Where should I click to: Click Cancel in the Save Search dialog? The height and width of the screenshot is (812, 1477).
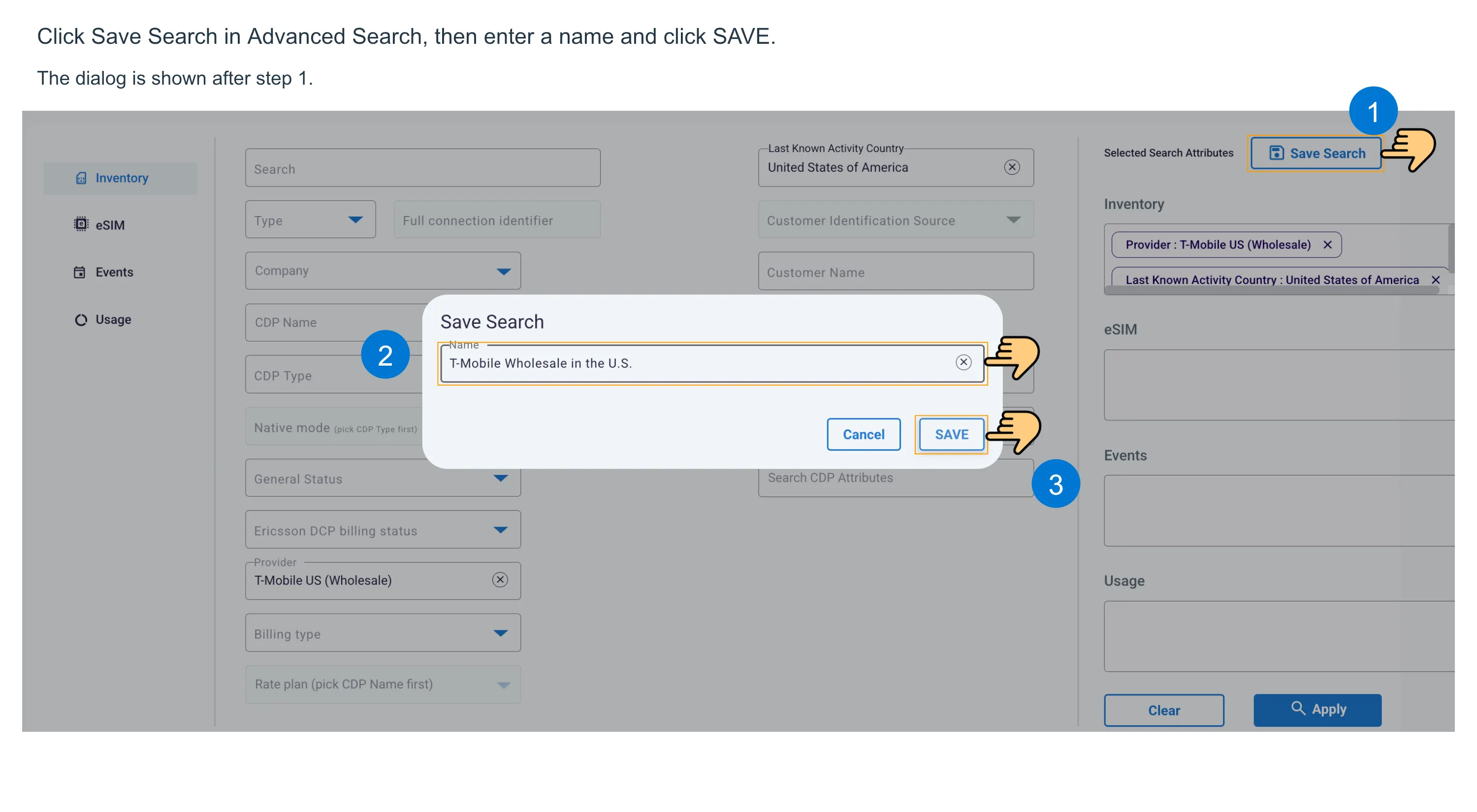pos(864,435)
